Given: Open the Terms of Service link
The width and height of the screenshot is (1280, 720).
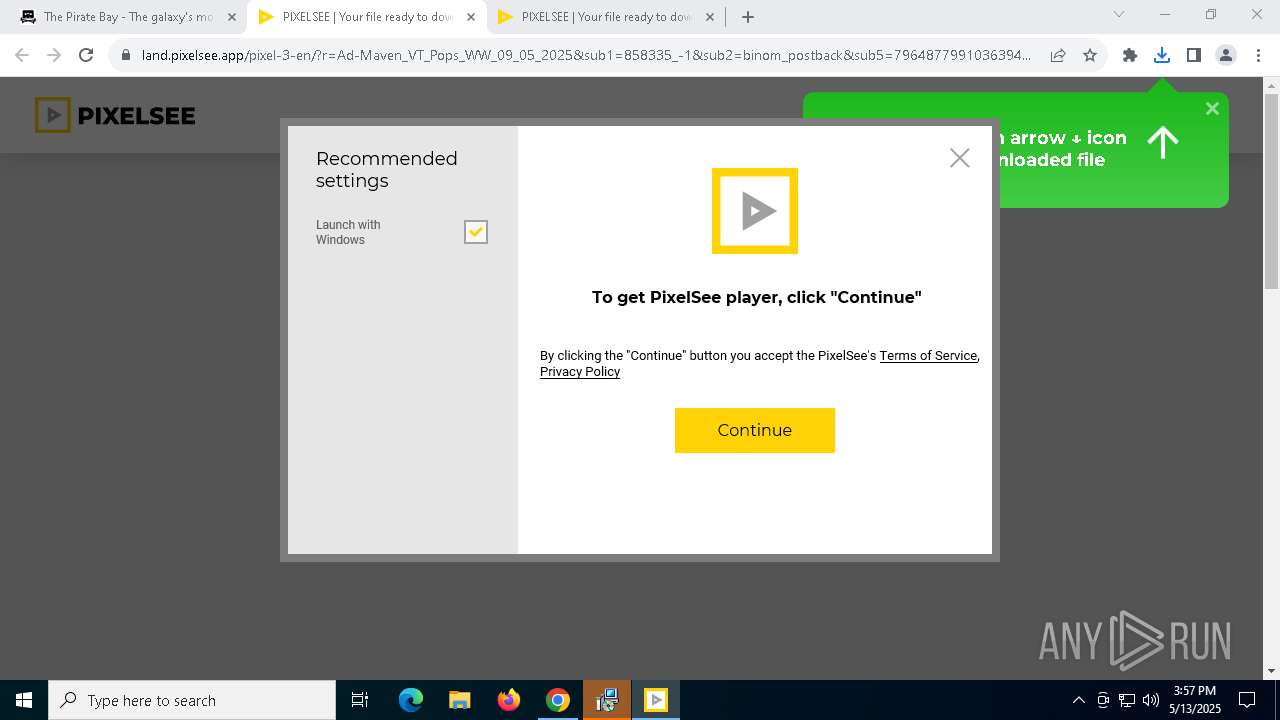Looking at the screenshot, I should coord(928,355).
